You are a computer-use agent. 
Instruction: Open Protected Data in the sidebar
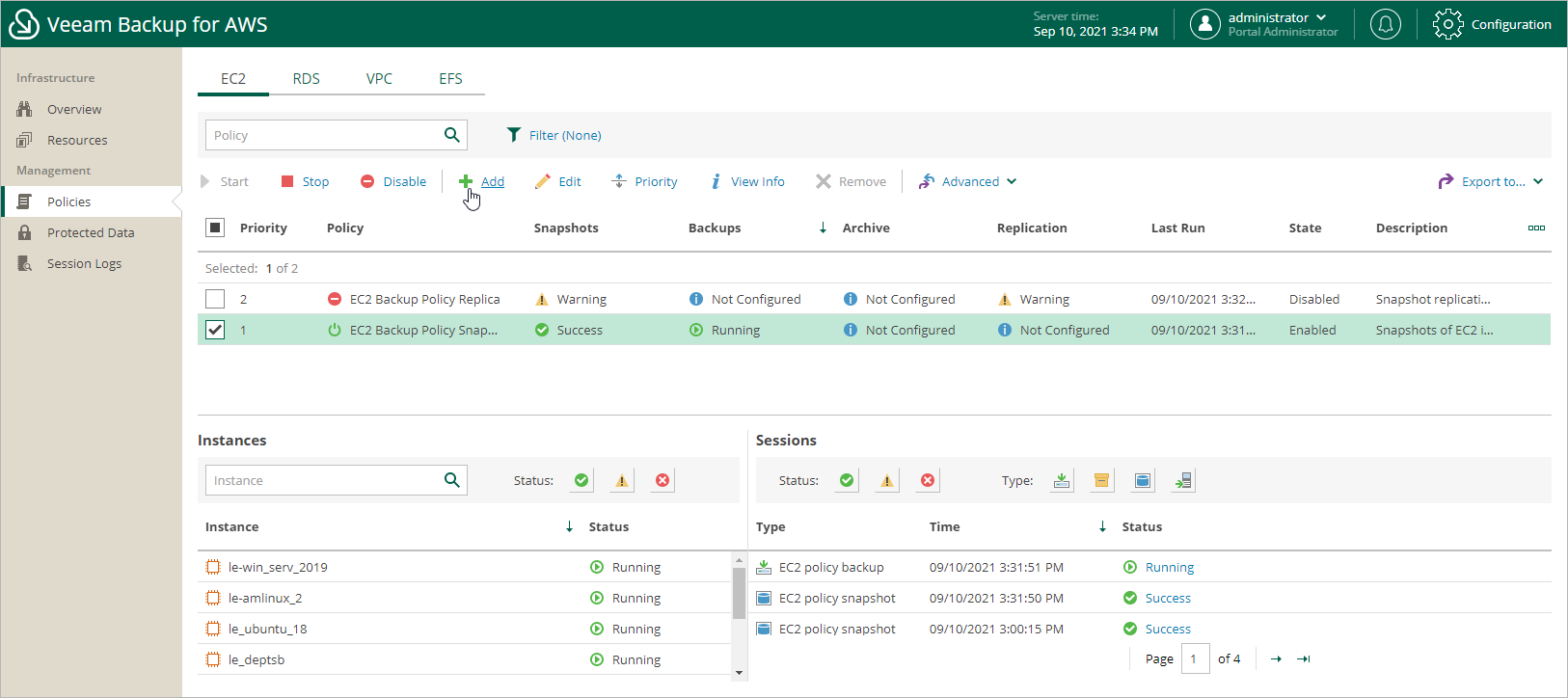coord(91,232)
